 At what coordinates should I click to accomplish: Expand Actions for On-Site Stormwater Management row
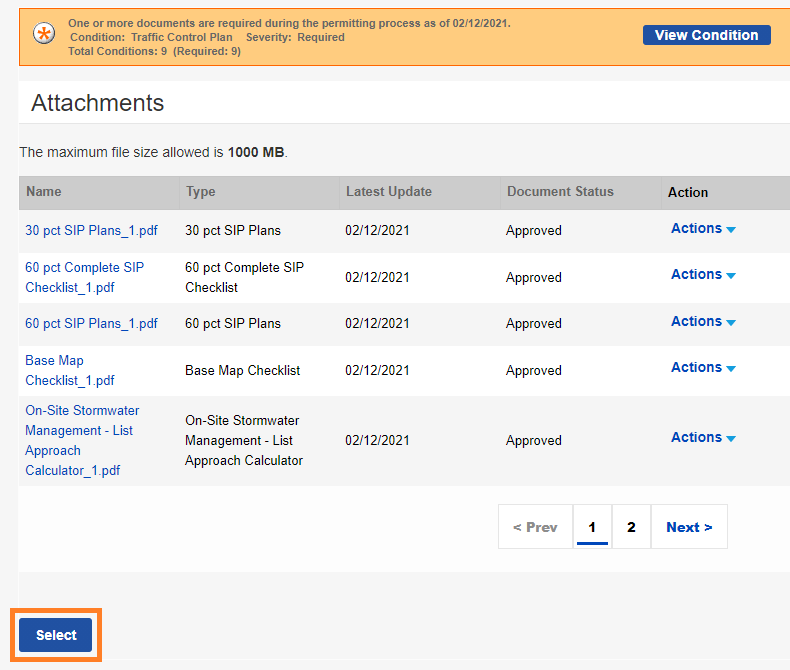[703, 438]
